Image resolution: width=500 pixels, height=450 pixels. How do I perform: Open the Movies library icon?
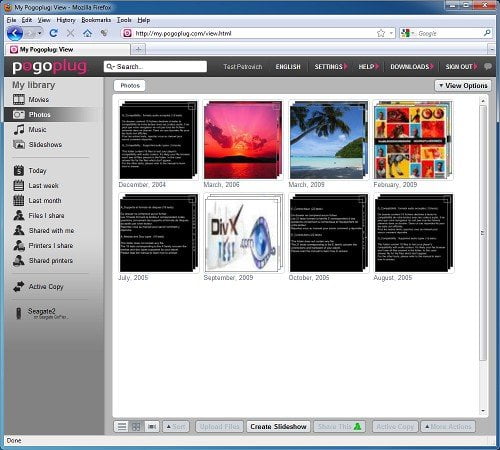click(19, 99)
